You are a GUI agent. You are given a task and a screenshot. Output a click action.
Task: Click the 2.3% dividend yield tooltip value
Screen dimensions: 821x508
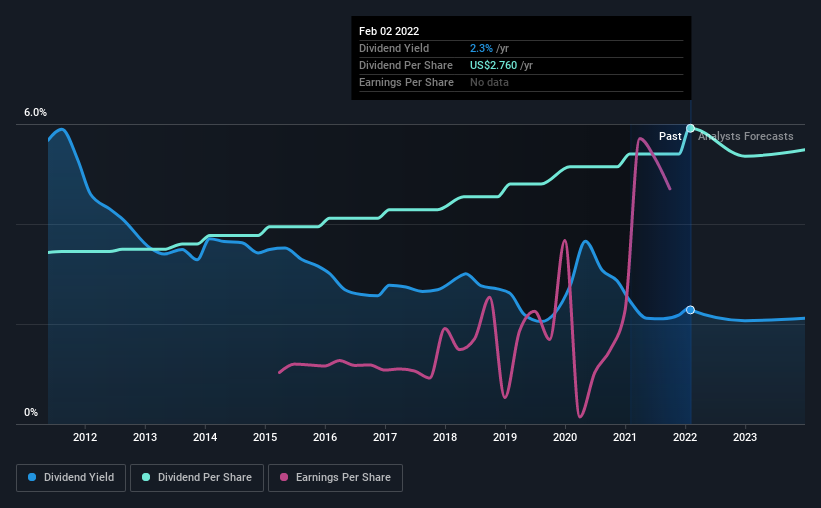(x=481, y=48)
